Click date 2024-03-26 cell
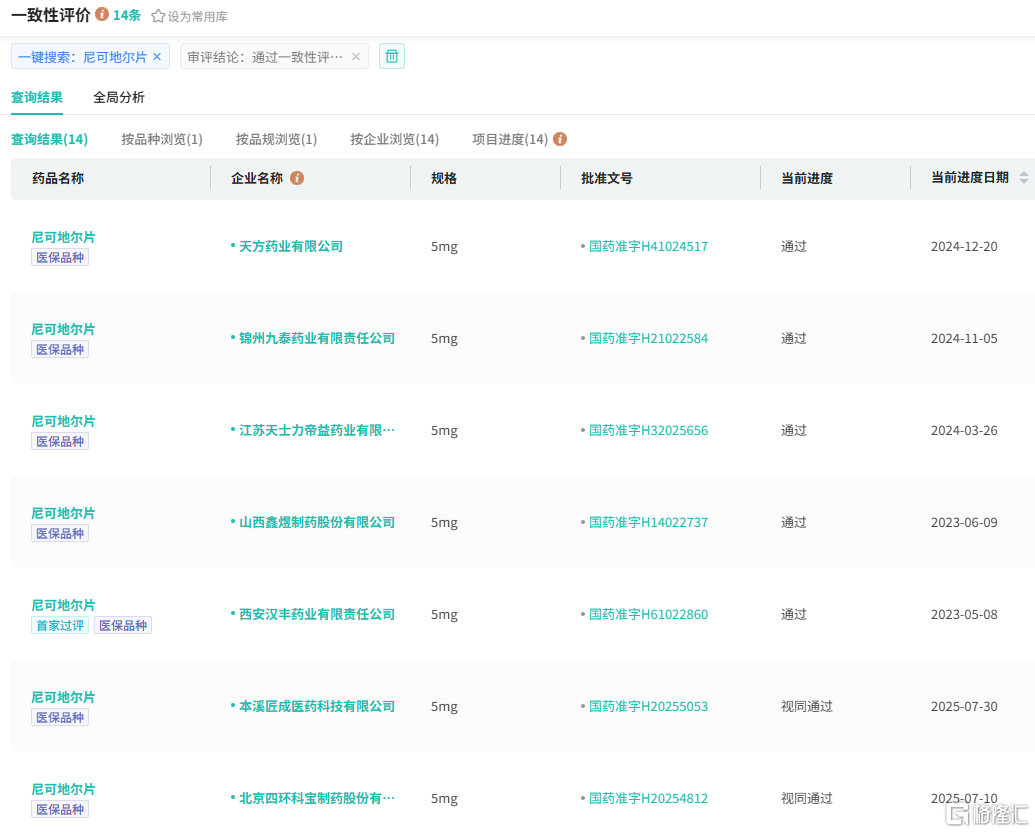The height and width of the screenshot is (833, 1035). 964,430
